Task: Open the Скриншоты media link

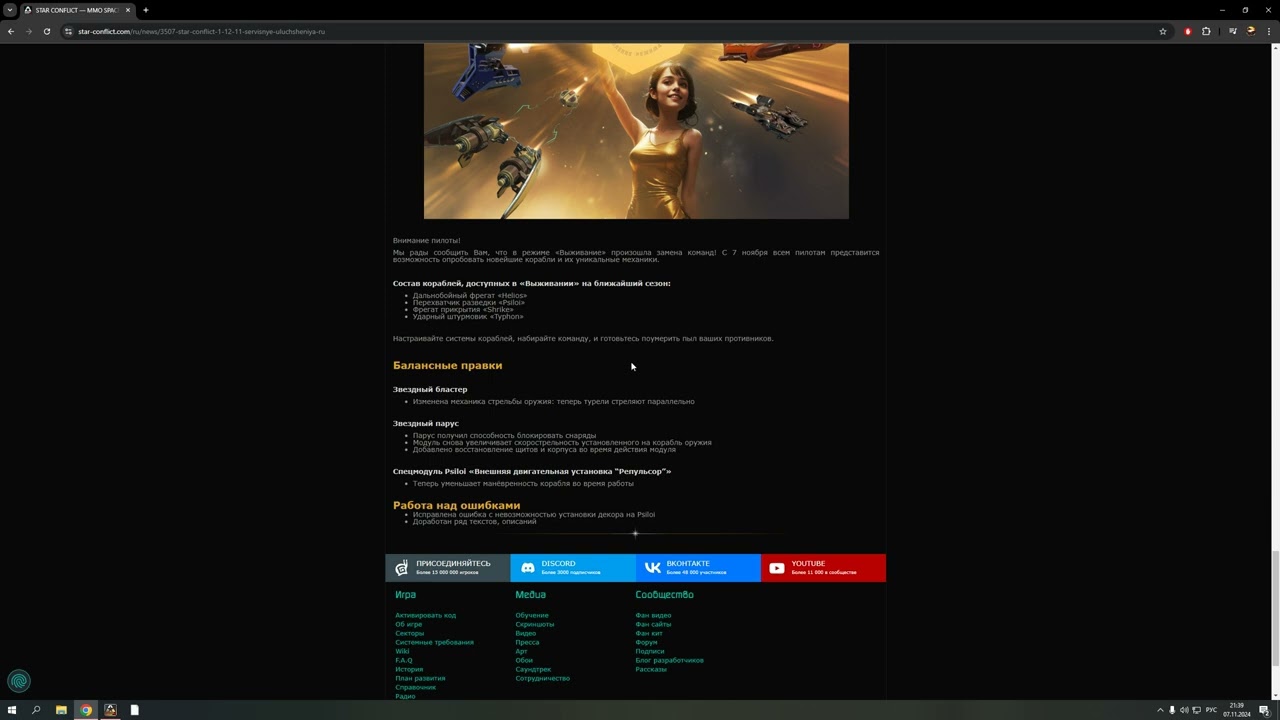Action: (x=534, y=624)
